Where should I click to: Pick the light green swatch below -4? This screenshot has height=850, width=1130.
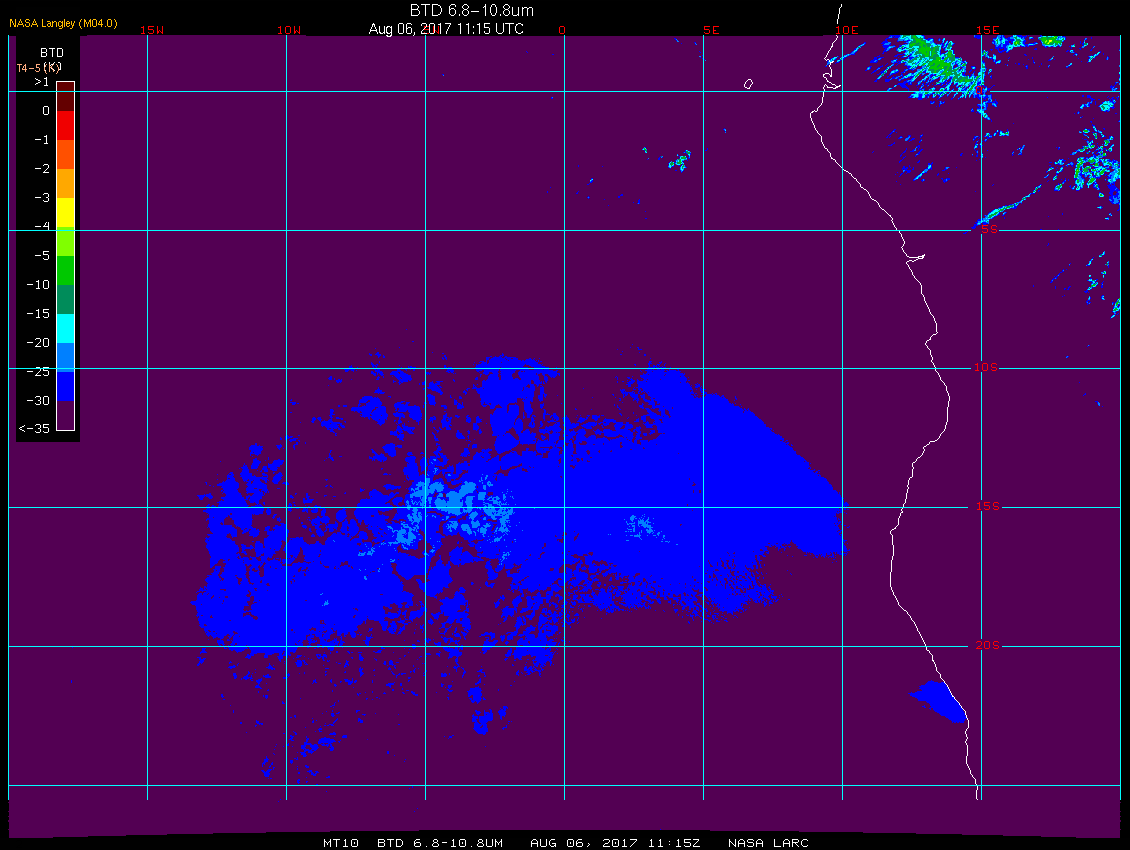click(66, 242)
